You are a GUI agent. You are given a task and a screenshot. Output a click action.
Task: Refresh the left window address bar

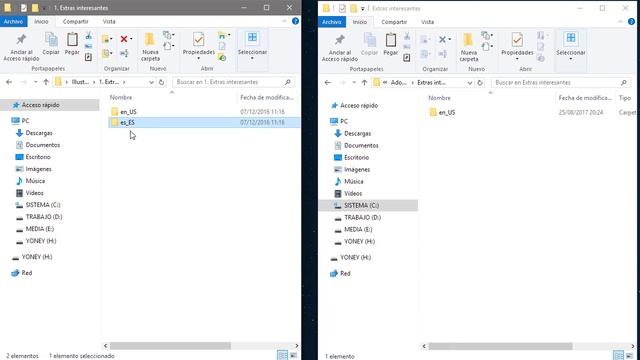coord(161,82)
